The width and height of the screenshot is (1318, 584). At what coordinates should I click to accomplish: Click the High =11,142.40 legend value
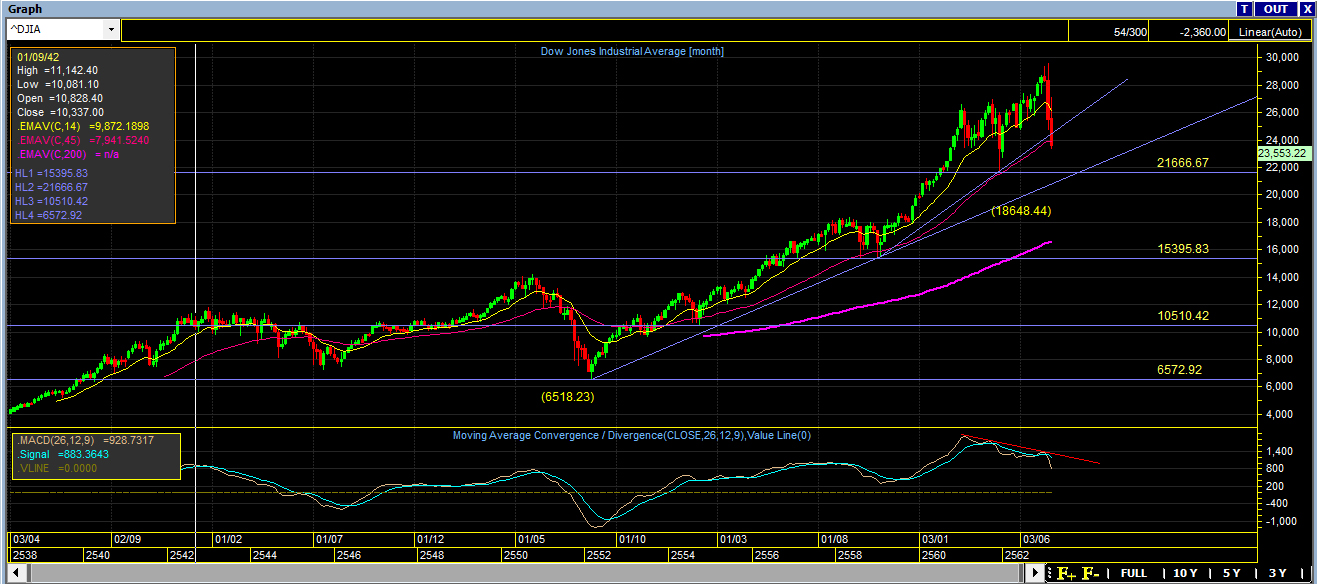pyautogui.click(x=59, y=71)
